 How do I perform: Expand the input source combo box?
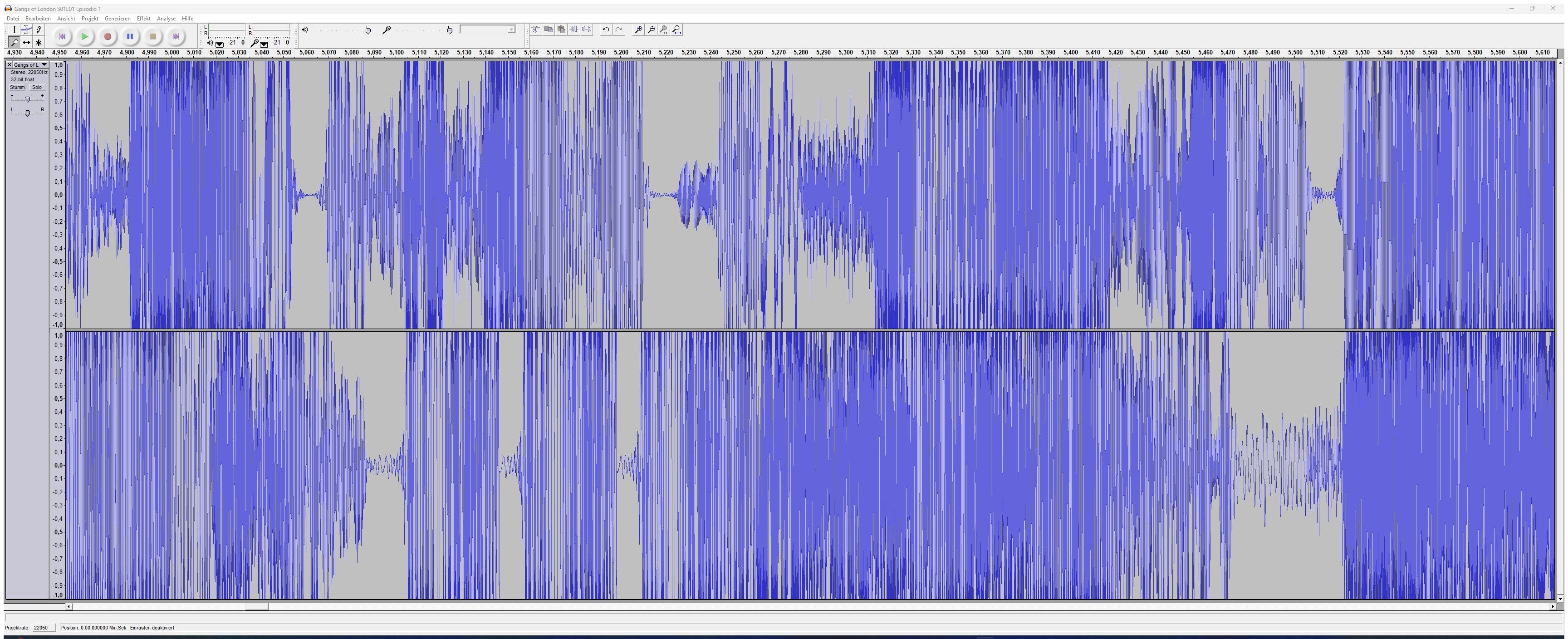click(511, 29)
